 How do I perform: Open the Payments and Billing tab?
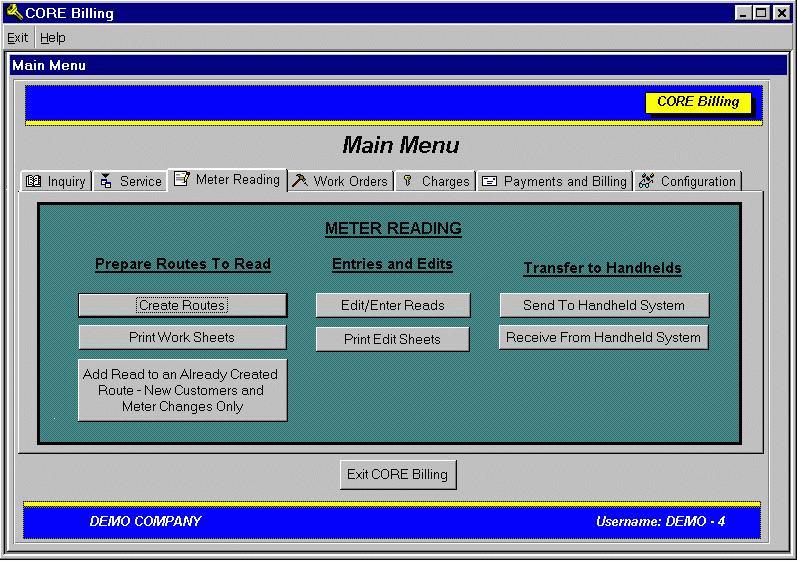click(x=555, y=181)
